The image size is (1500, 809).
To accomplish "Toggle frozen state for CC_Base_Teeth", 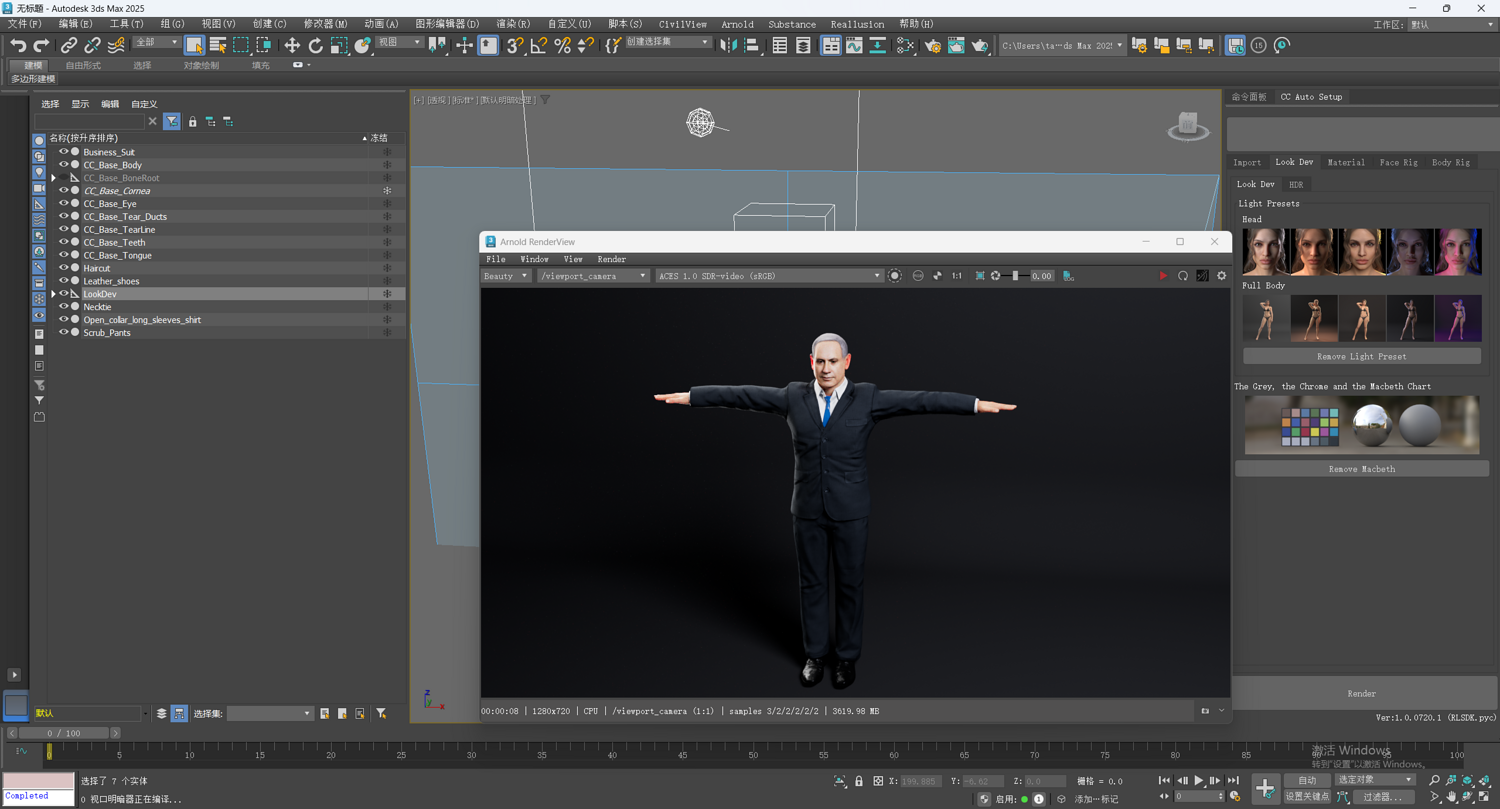I will click(x=387, y=242).
